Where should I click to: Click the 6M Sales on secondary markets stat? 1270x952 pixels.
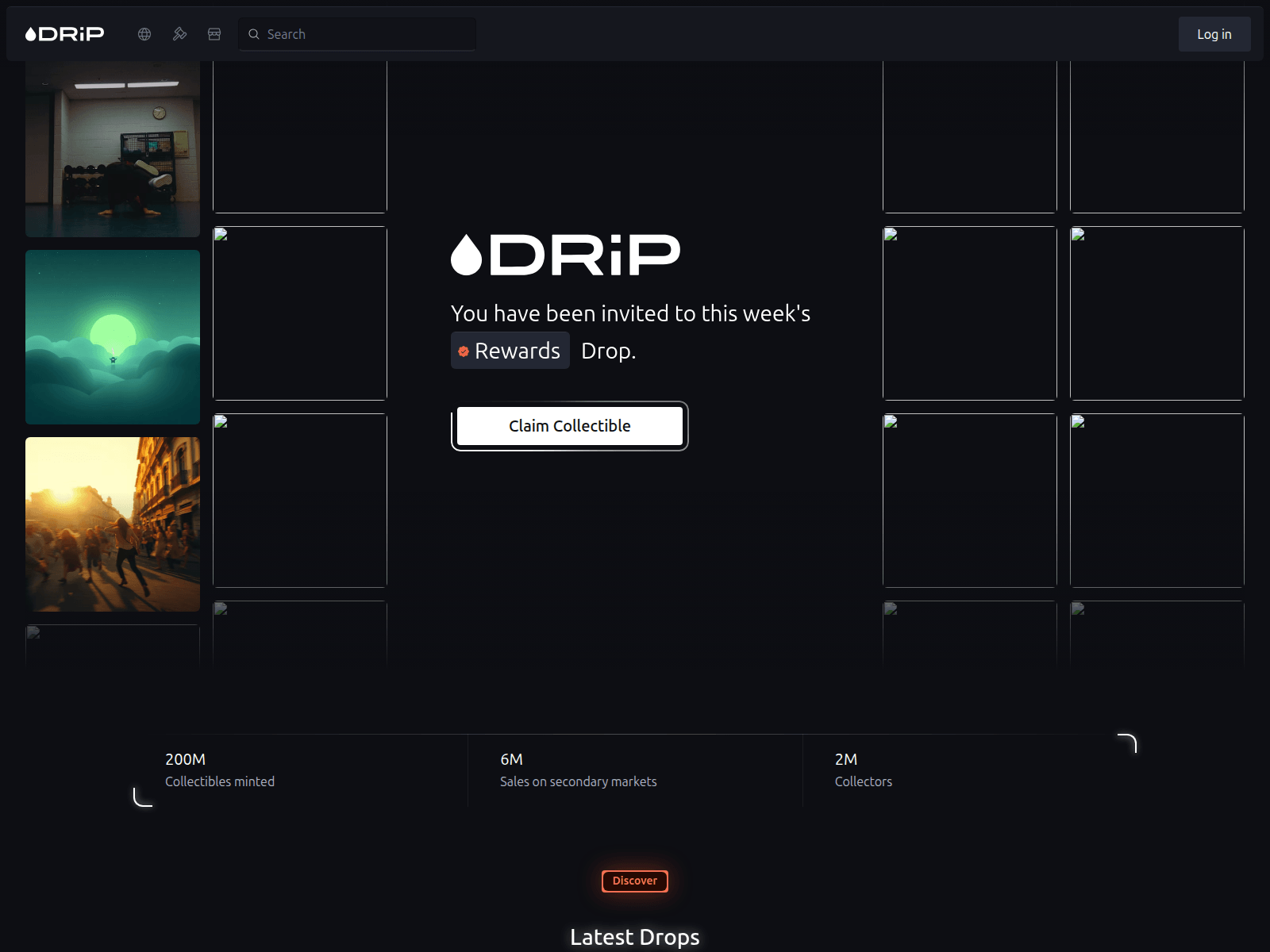coord(579,770)
